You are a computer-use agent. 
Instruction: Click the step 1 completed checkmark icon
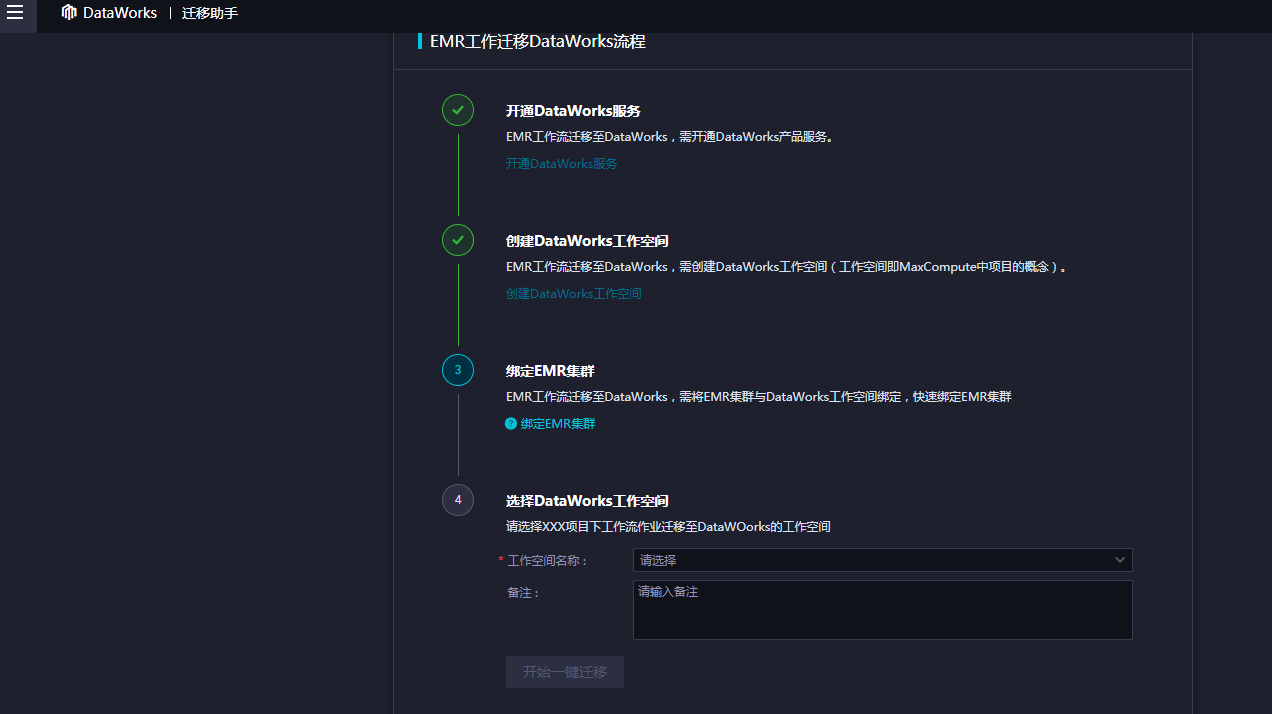(x=458, y=110)
